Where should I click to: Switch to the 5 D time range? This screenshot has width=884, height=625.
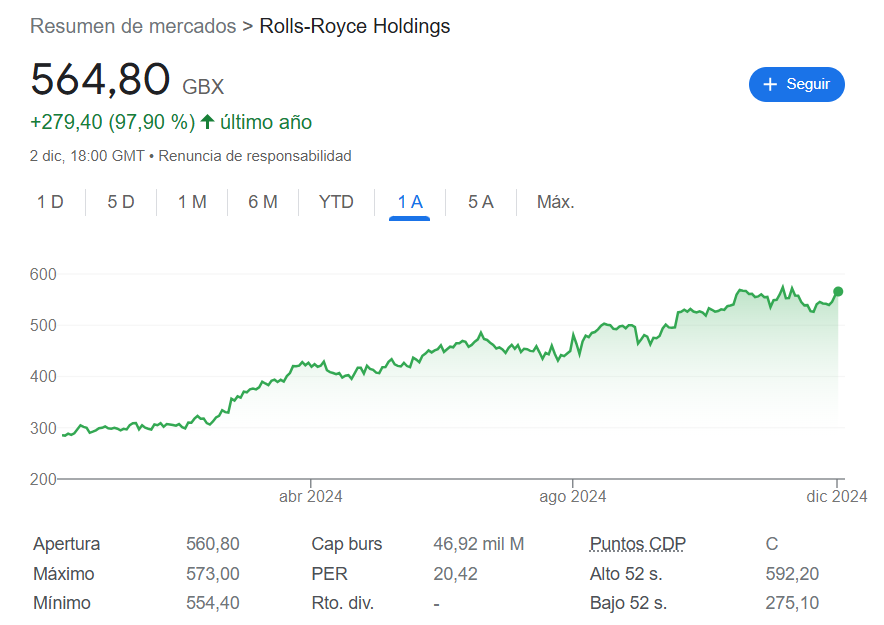121,202
